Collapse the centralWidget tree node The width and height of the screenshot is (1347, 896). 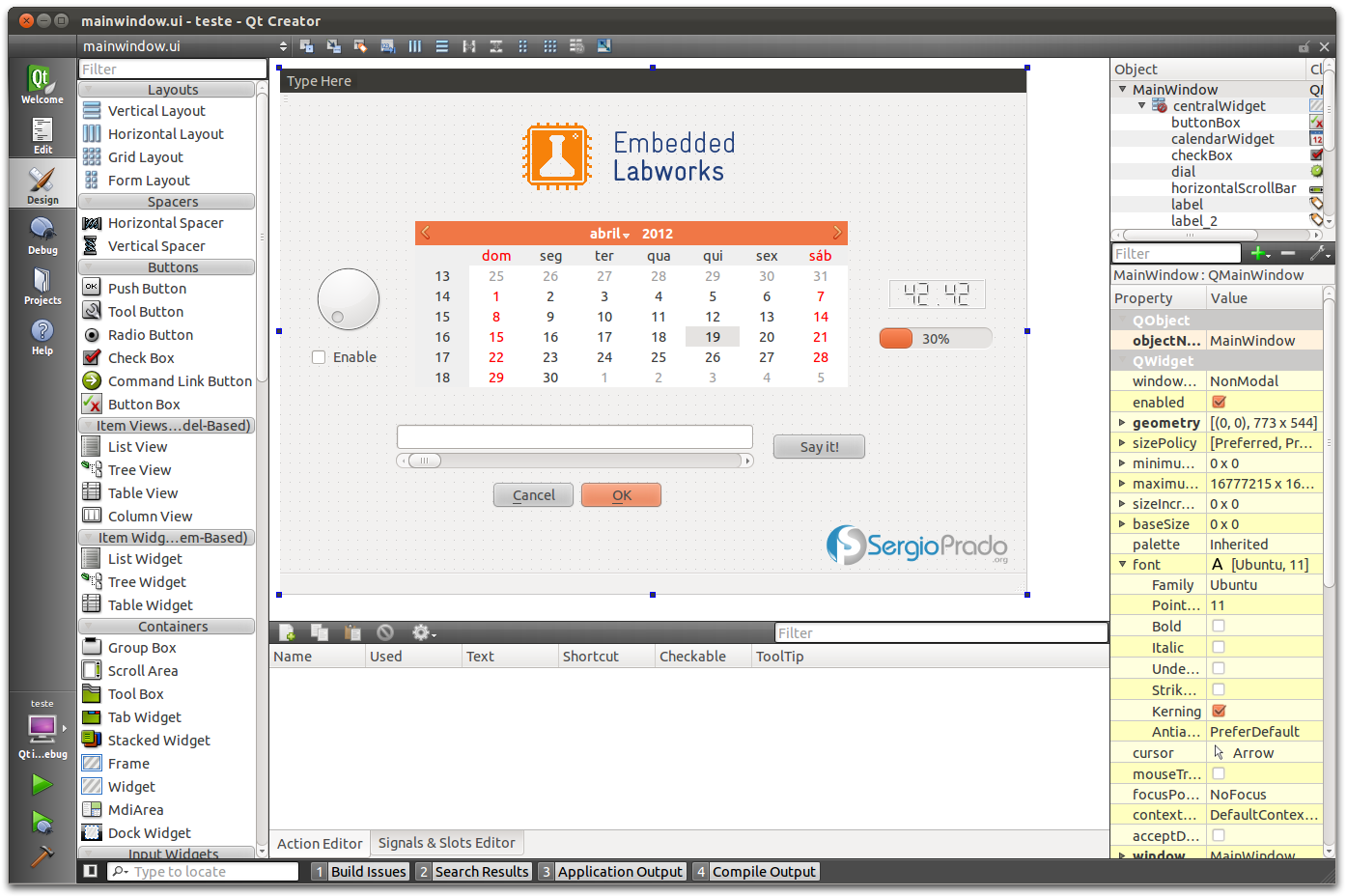tap(1141, 105)
